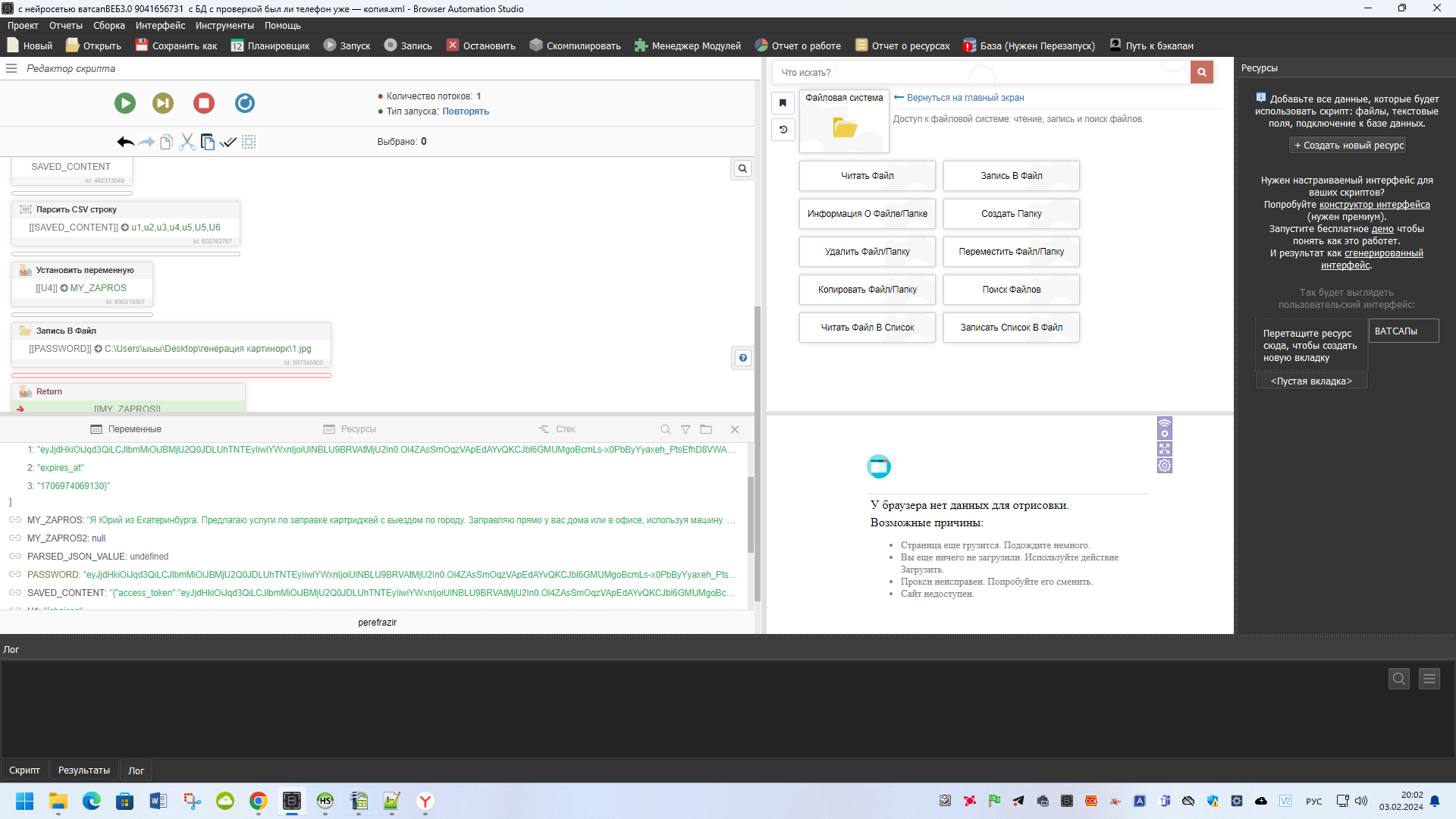The height and width of the screenshot is (819, 1456).
Task: Switch to the Результаты tab
Action: pyautogui.click(x=83, y=770)
